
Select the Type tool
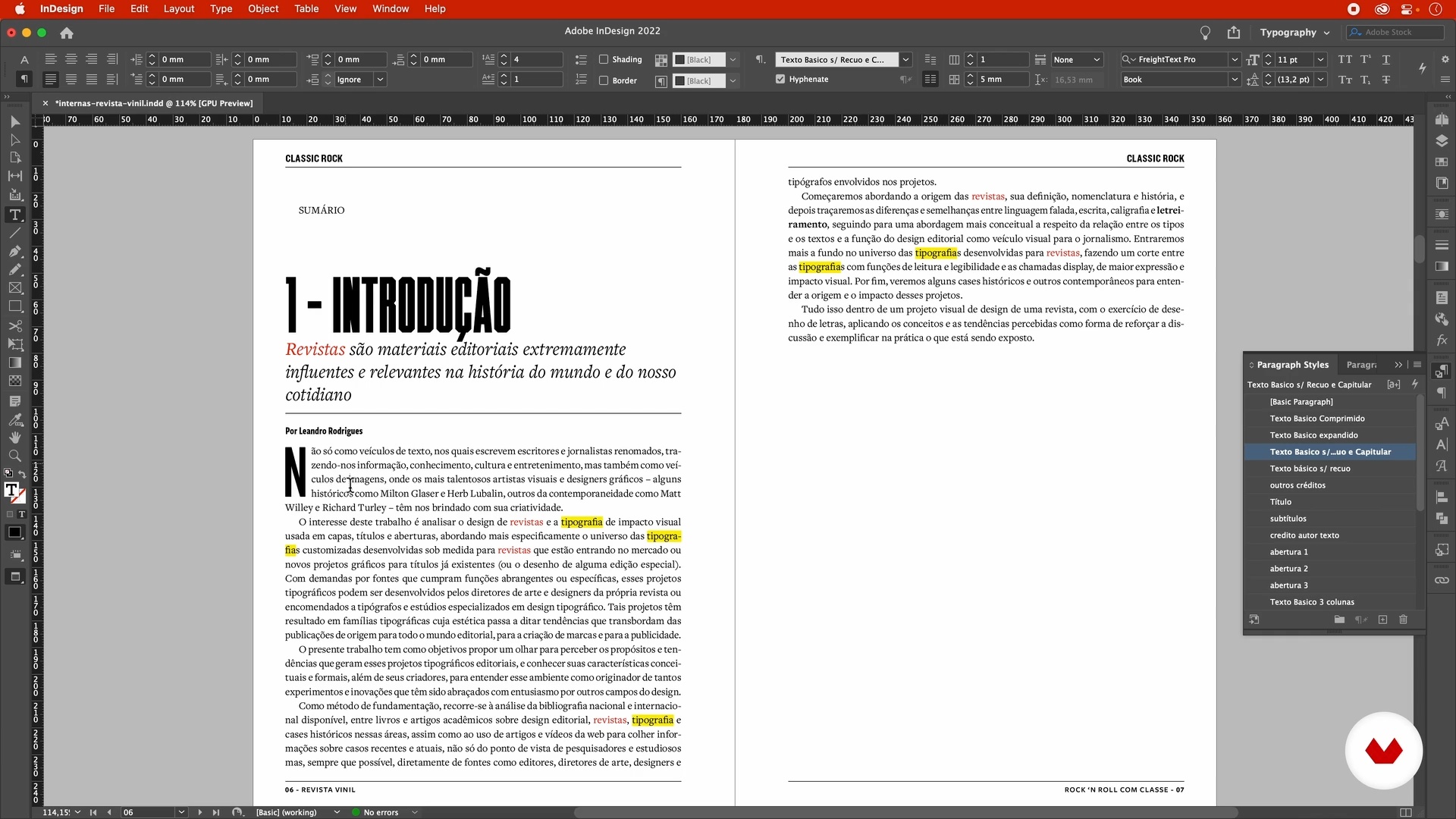point(14,215)
